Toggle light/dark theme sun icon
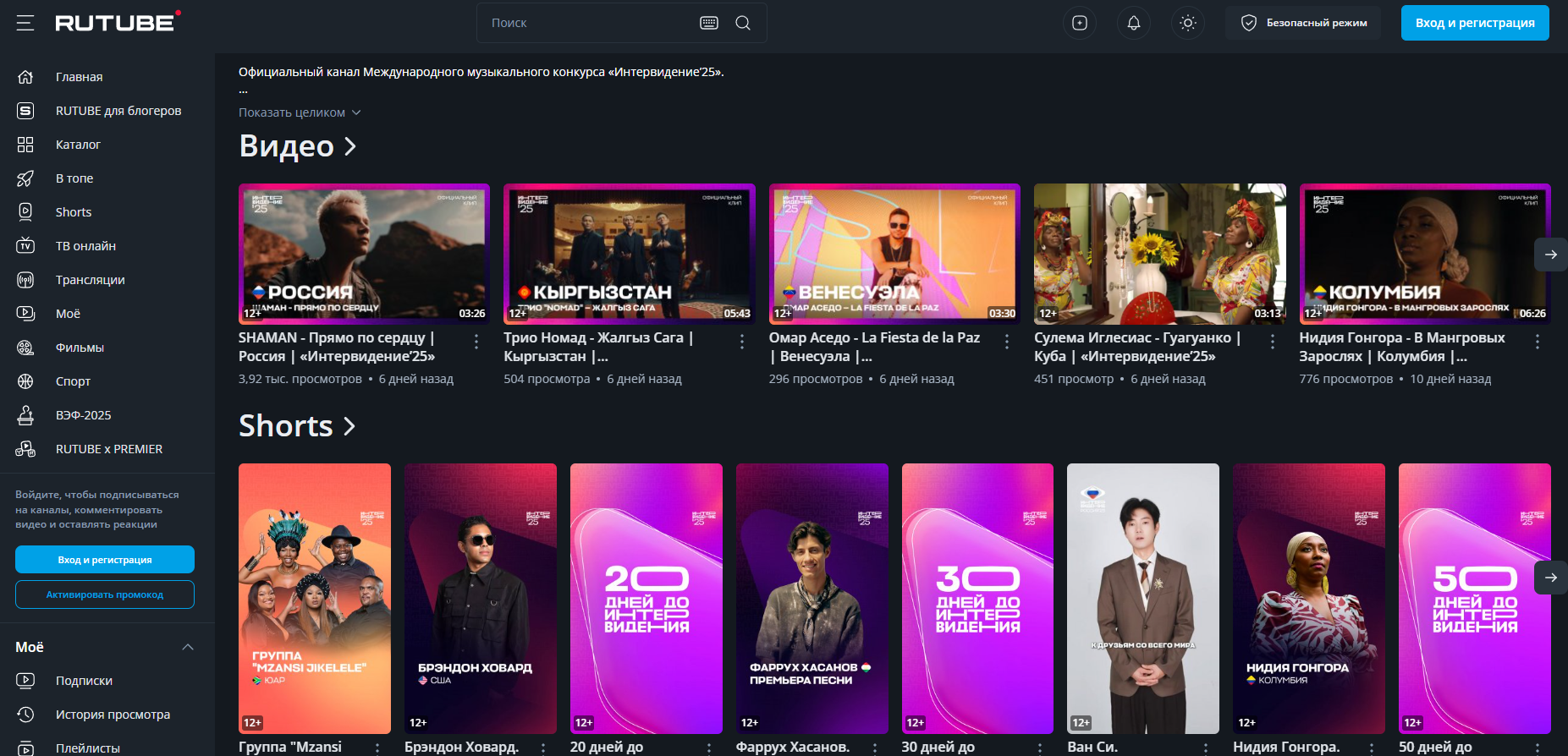The width and height of the screenshot is (1568, 756). [1188, 23]
